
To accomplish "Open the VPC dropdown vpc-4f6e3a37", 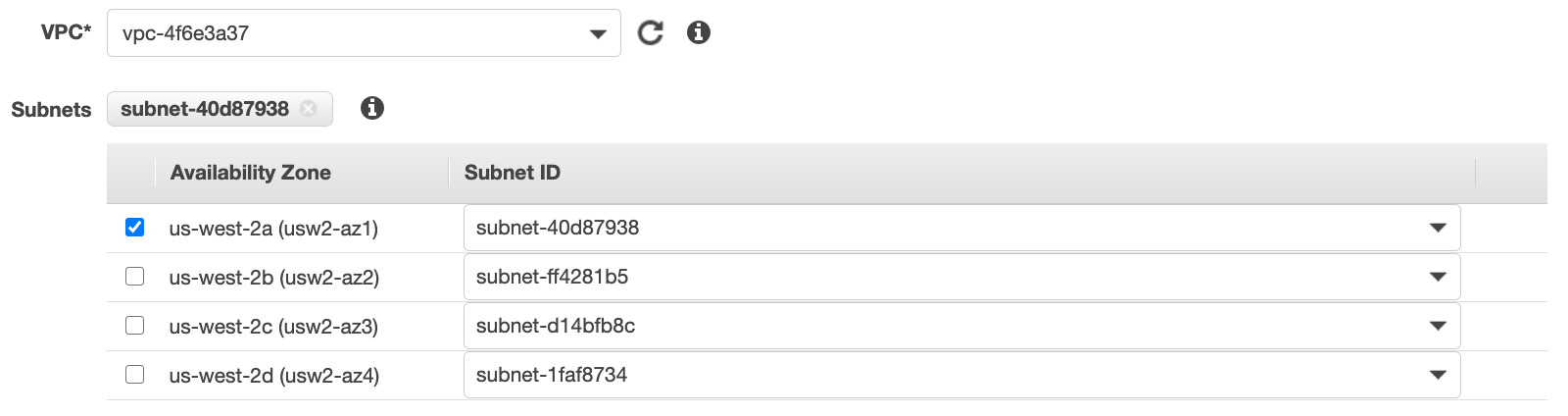I will pyautogui.click(x=364, y=33).
